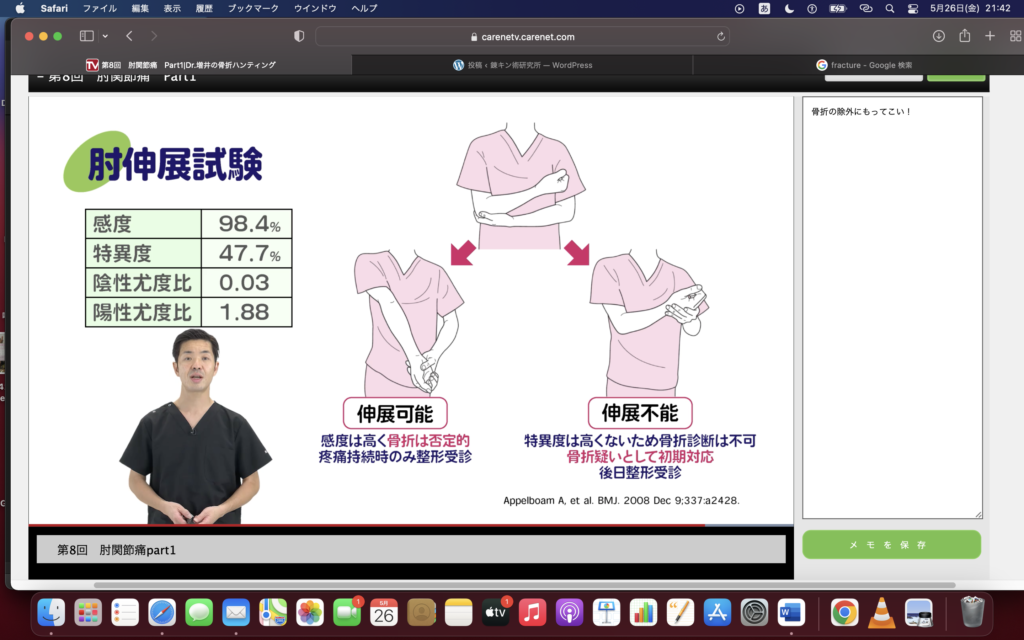Toggle Control Center in menu bar
This screenshot has height=640, width=1024.
(x=912, y=8)
